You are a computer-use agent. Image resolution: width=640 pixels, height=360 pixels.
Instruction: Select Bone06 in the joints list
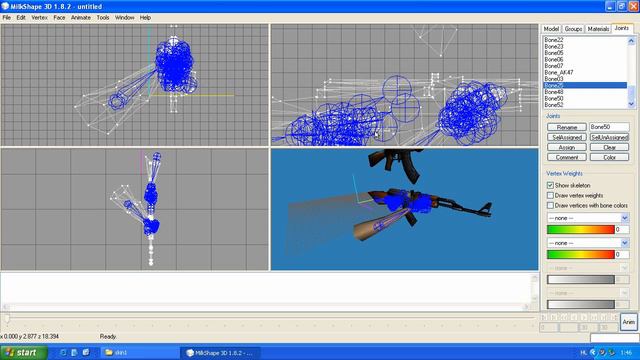pyautogui.click(x=585, y=59)
